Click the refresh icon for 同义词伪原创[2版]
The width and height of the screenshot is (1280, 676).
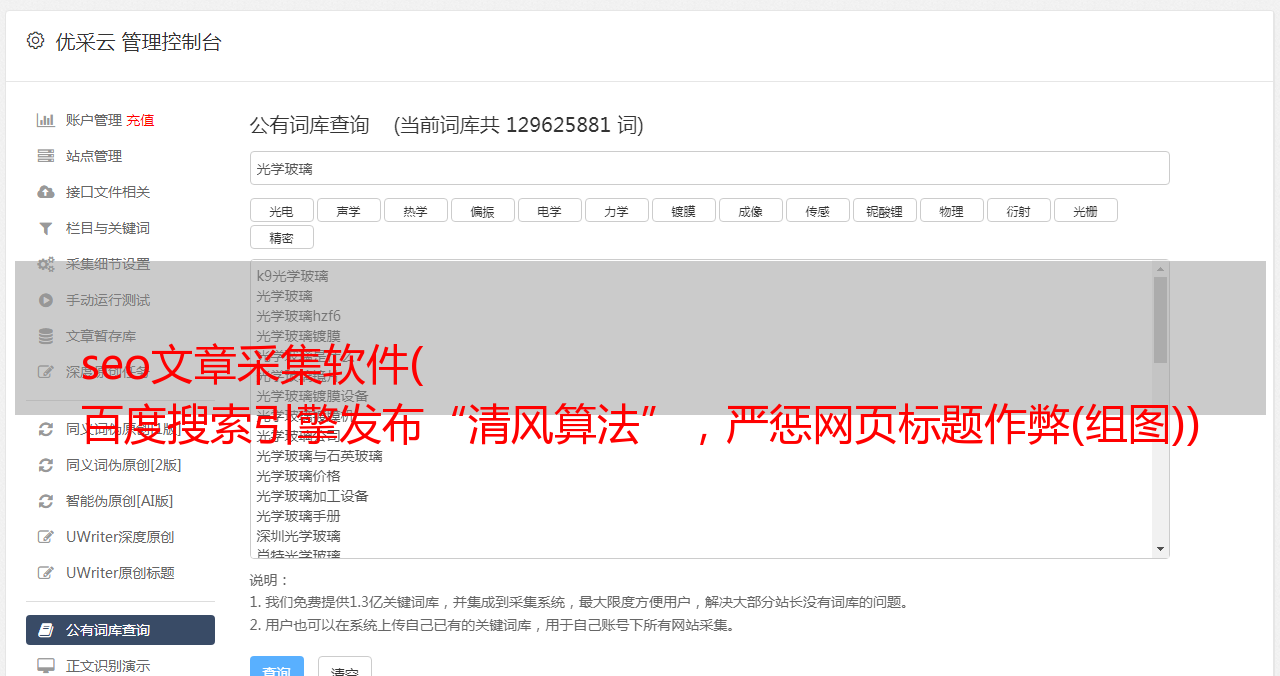tap(45, 465)
